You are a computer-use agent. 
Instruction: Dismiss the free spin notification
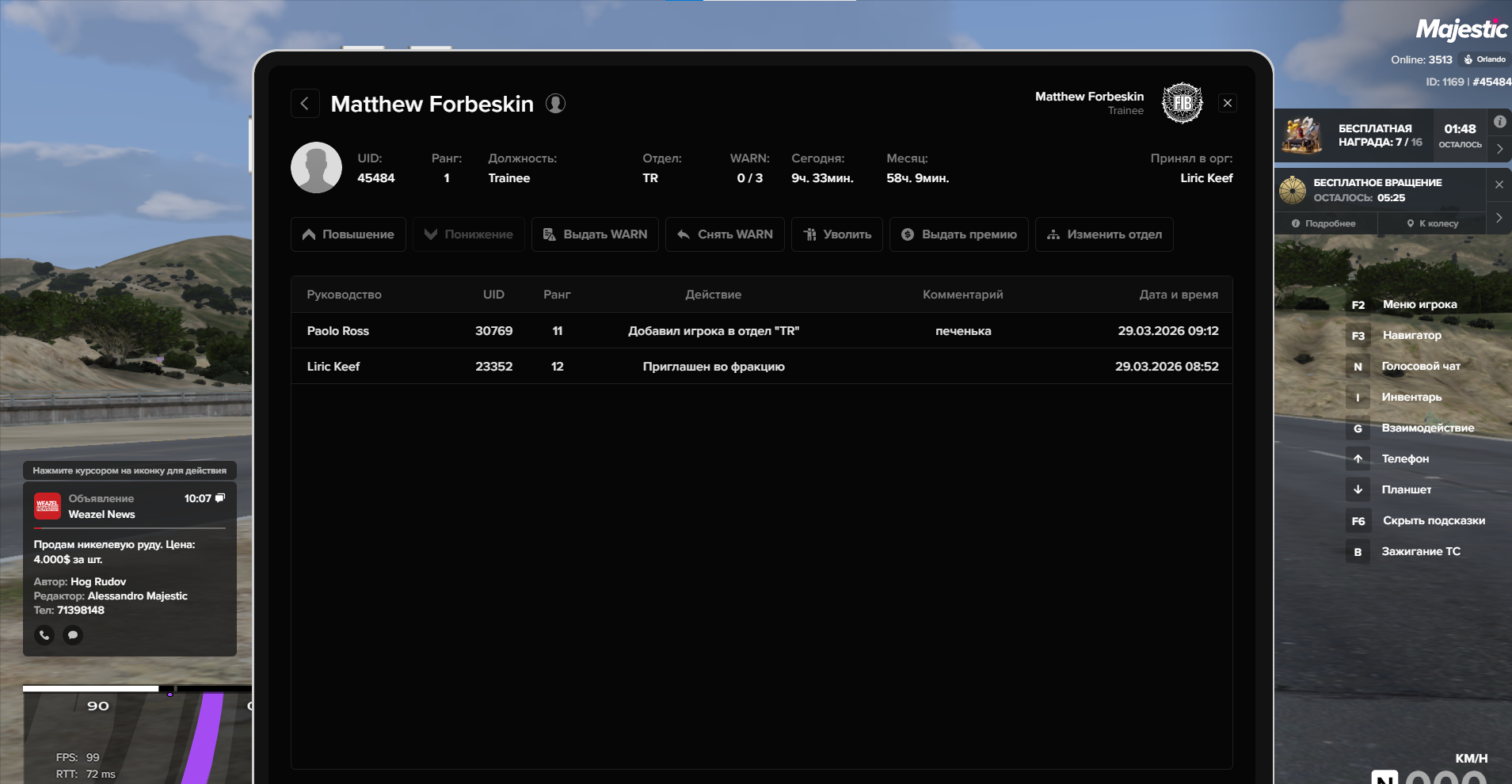click(x=1499, y=185)
